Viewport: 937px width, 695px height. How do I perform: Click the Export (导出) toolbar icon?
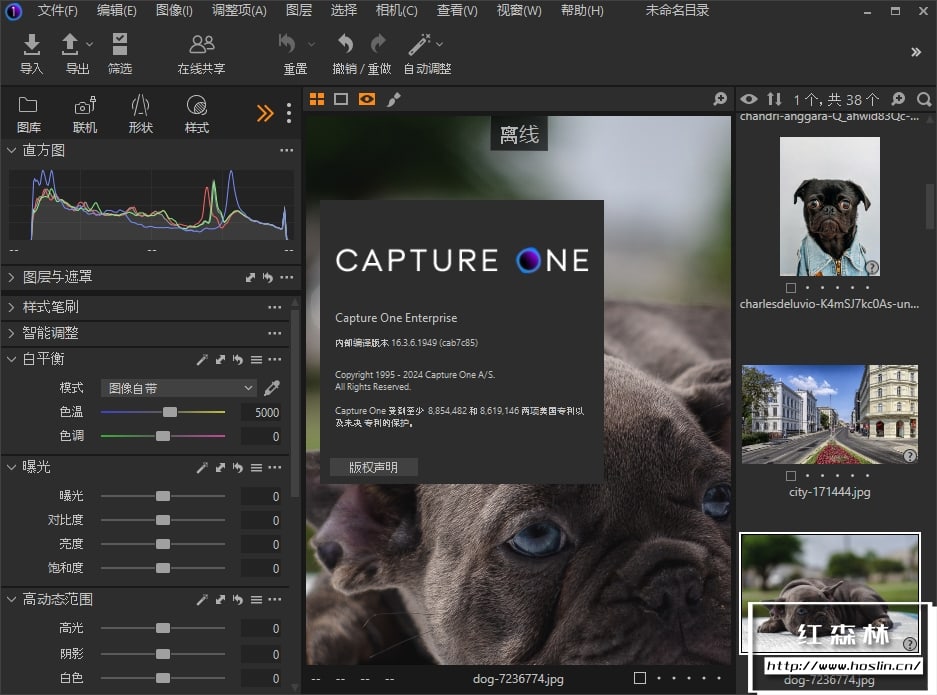[71, 45]
